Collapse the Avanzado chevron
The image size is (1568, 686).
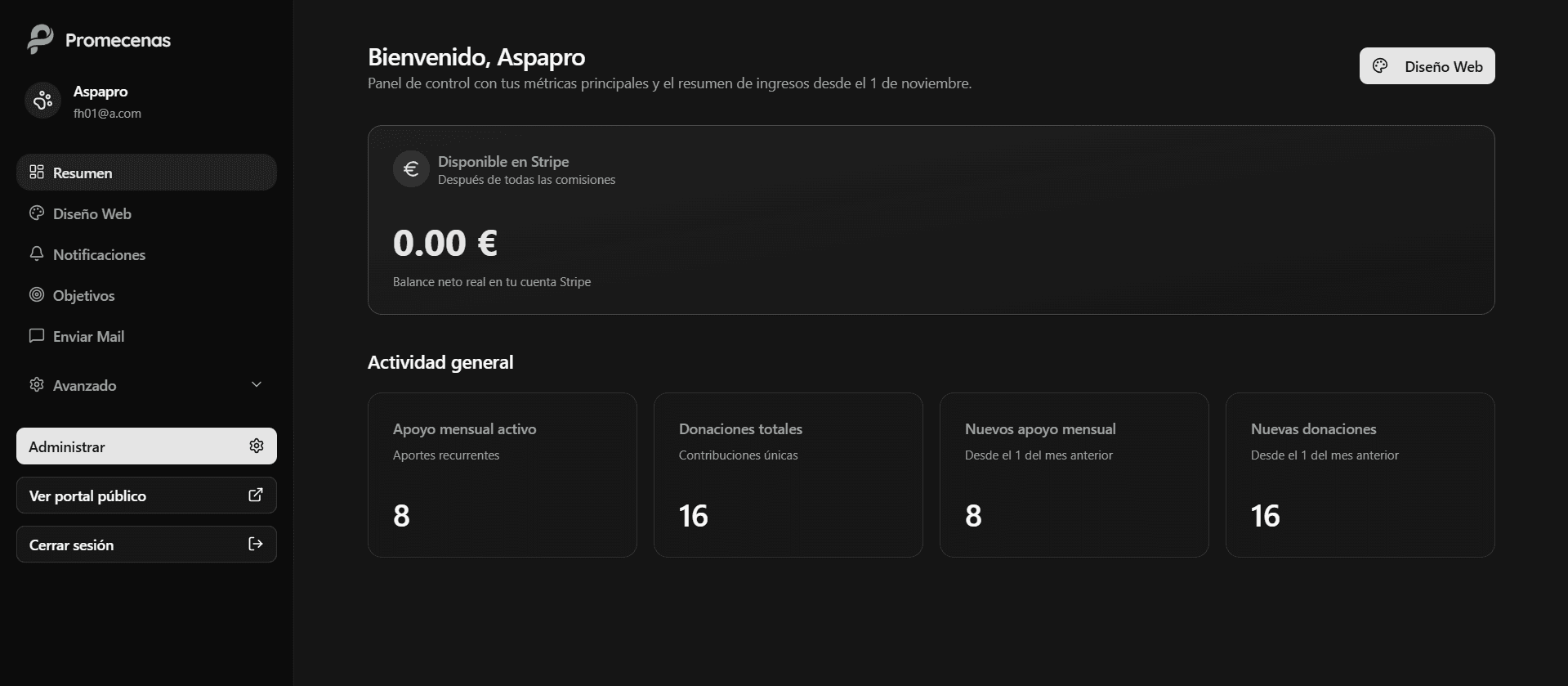click(x=257, y=384)
